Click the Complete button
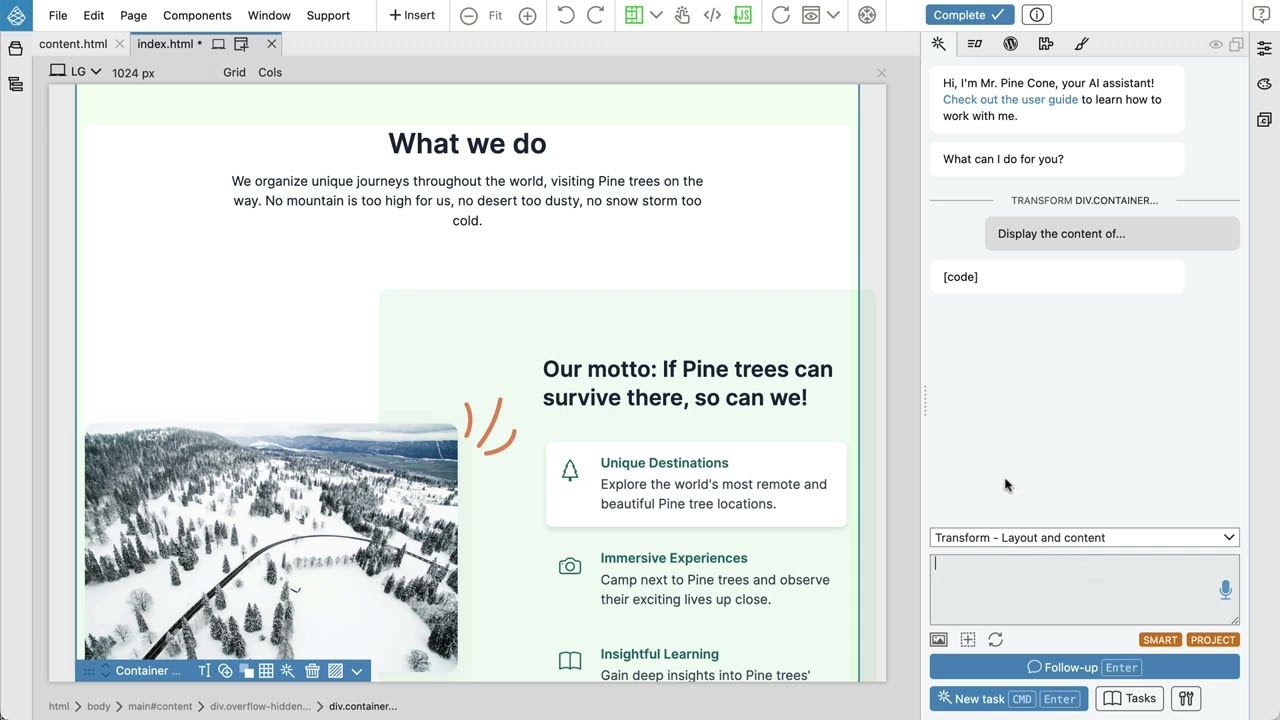This screenshot has height=720, width=1280. [x=970, y=15]
